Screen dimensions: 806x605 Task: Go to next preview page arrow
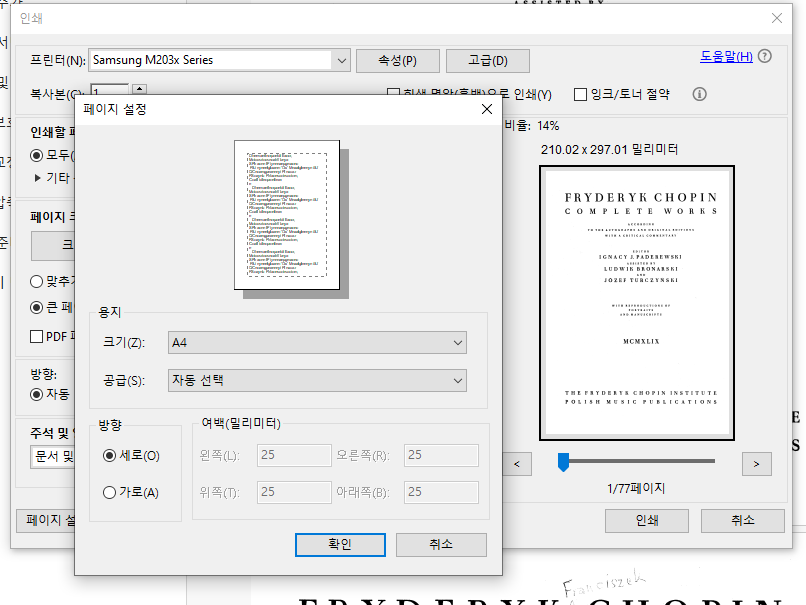(x=757, y=464)
